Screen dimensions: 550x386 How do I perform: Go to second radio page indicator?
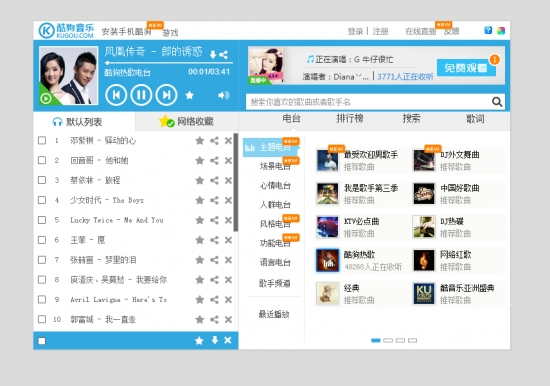point(388,340)
